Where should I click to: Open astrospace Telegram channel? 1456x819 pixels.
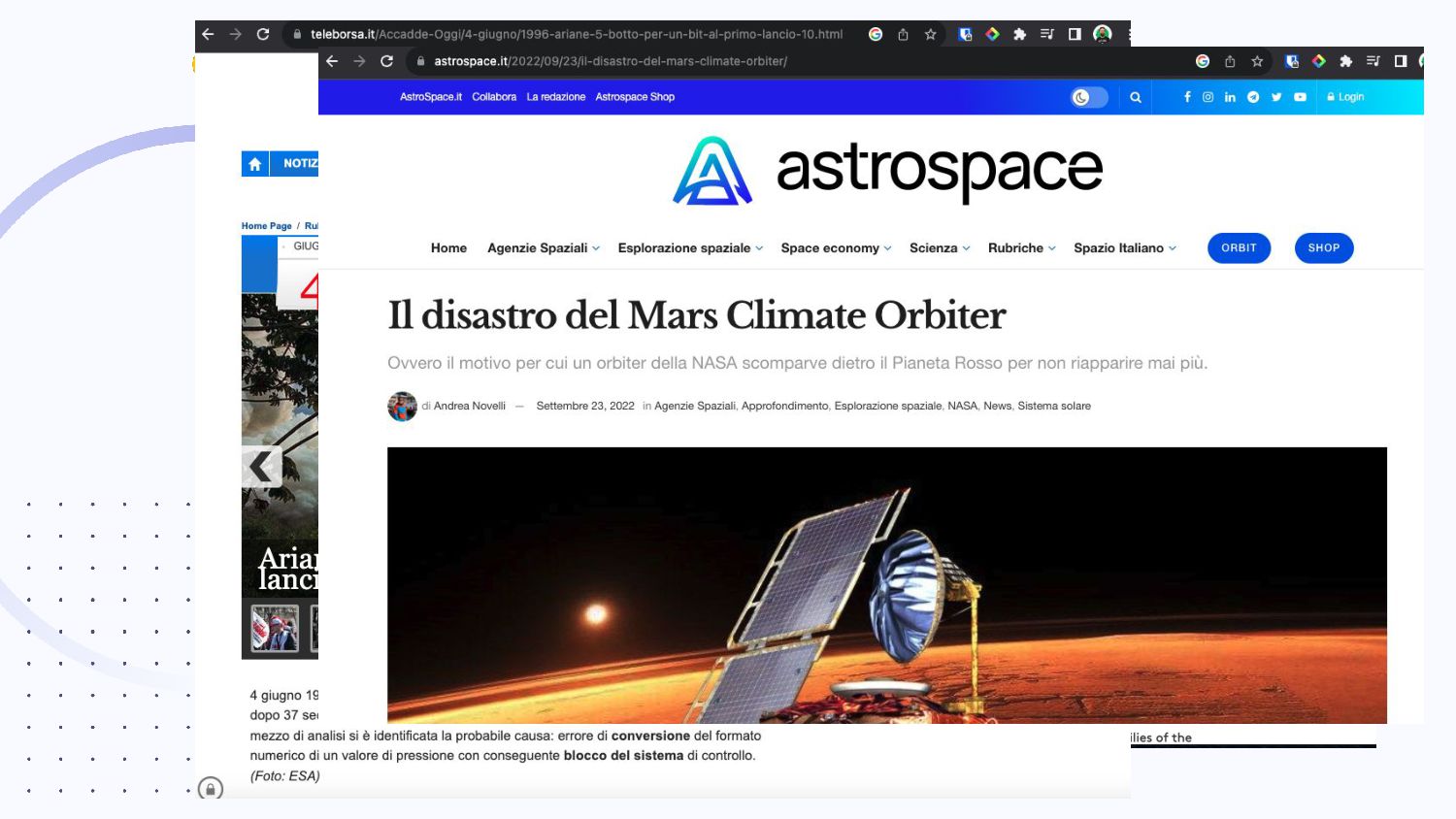coord(1253,97)
